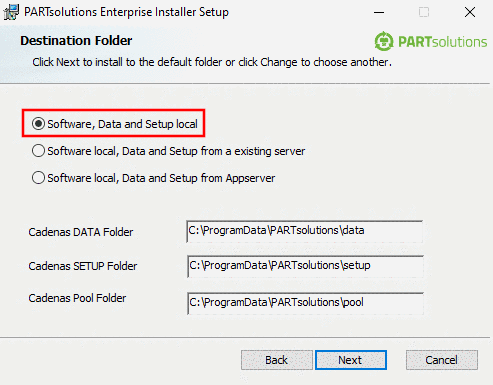Click the PARTsolutions logo

[x=430, y=42]
